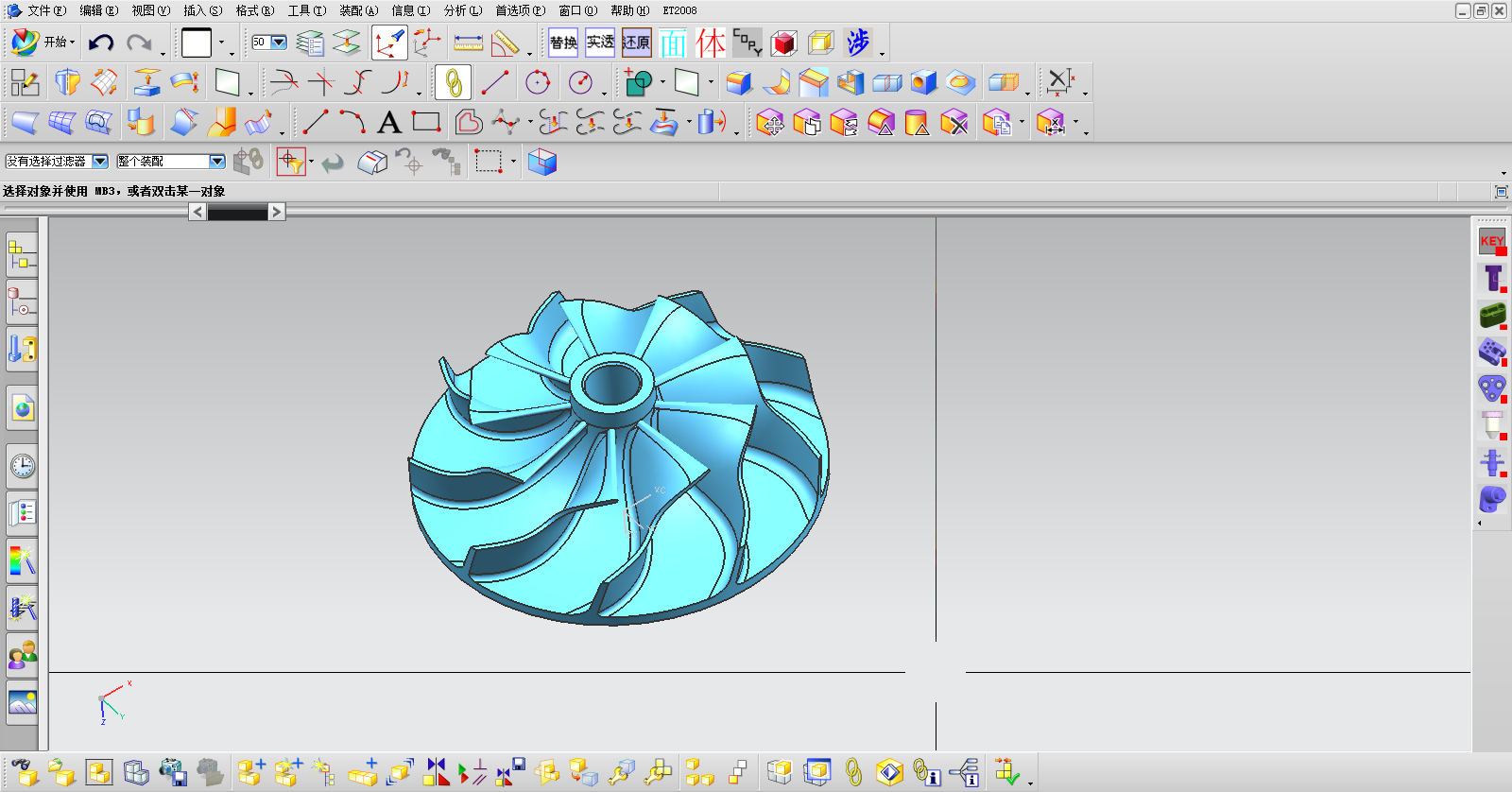
Task: Toggle the yellow chain link constraint button
Action: point(453,83)
